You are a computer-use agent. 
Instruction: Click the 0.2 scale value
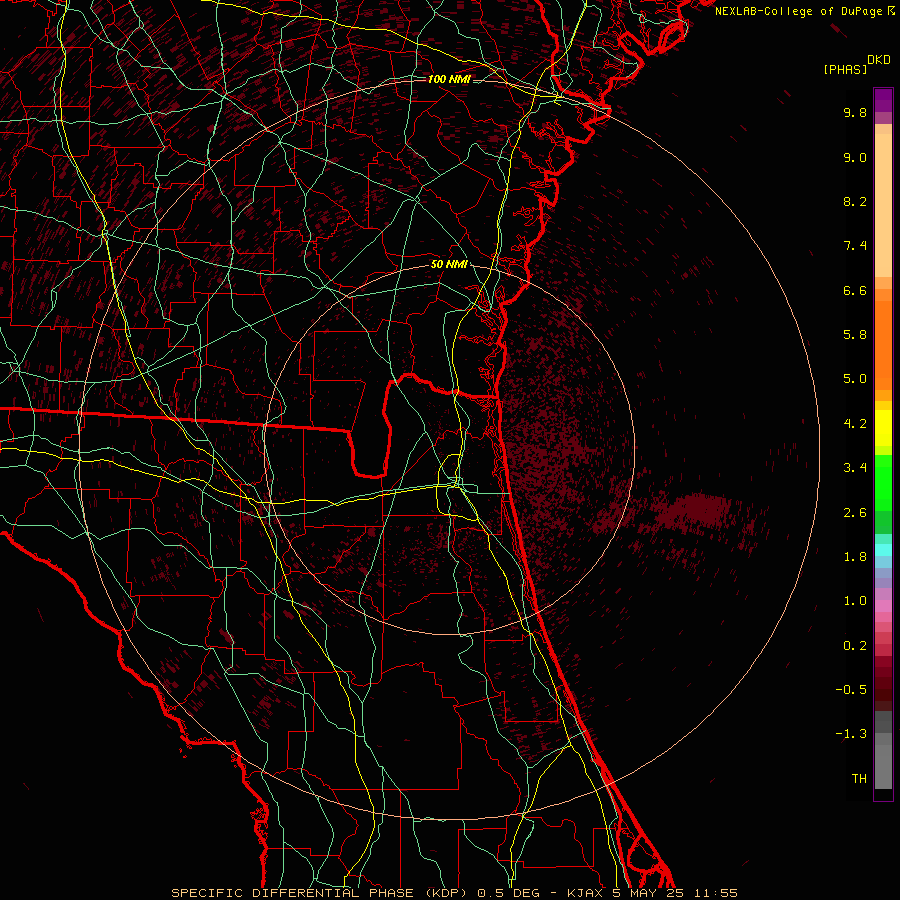855,646
